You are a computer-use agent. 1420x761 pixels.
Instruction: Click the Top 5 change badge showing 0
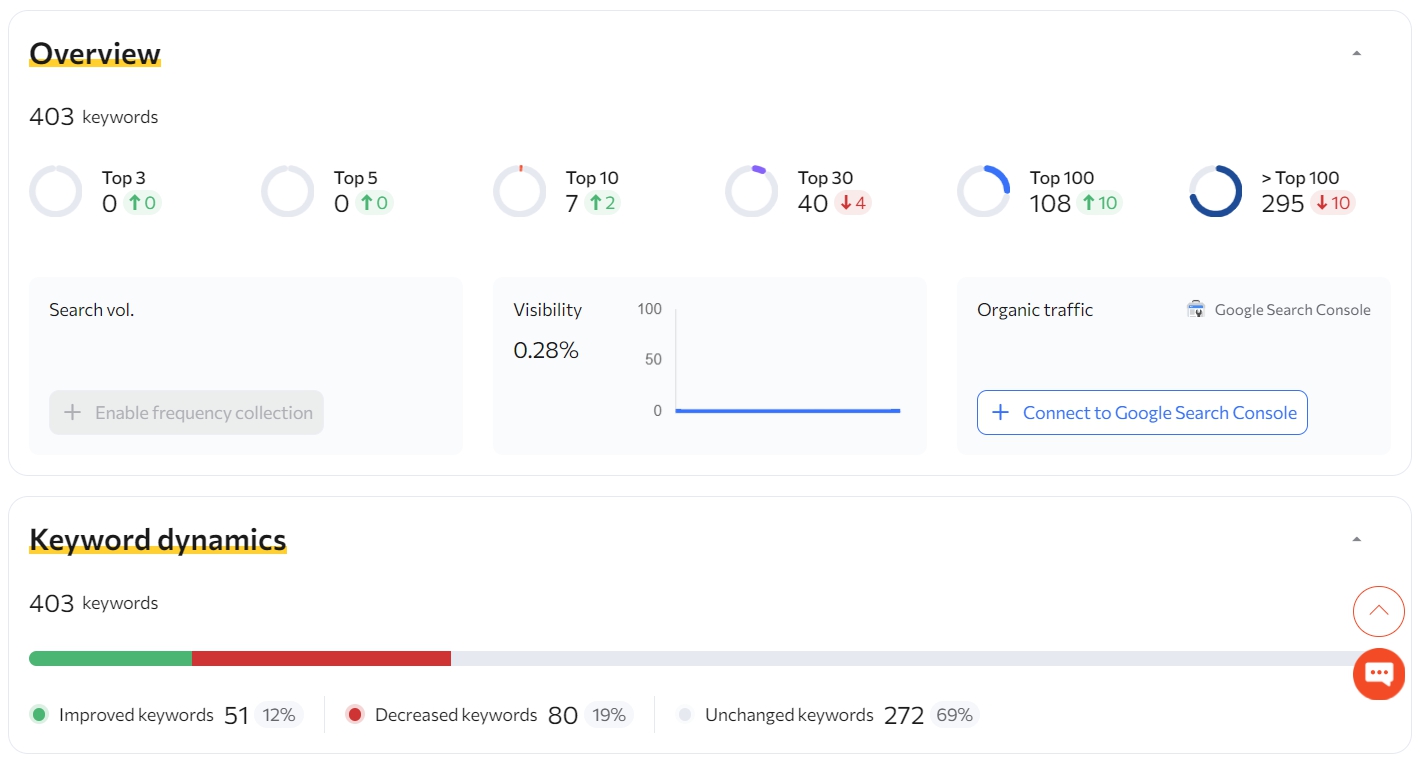[374, 203]
